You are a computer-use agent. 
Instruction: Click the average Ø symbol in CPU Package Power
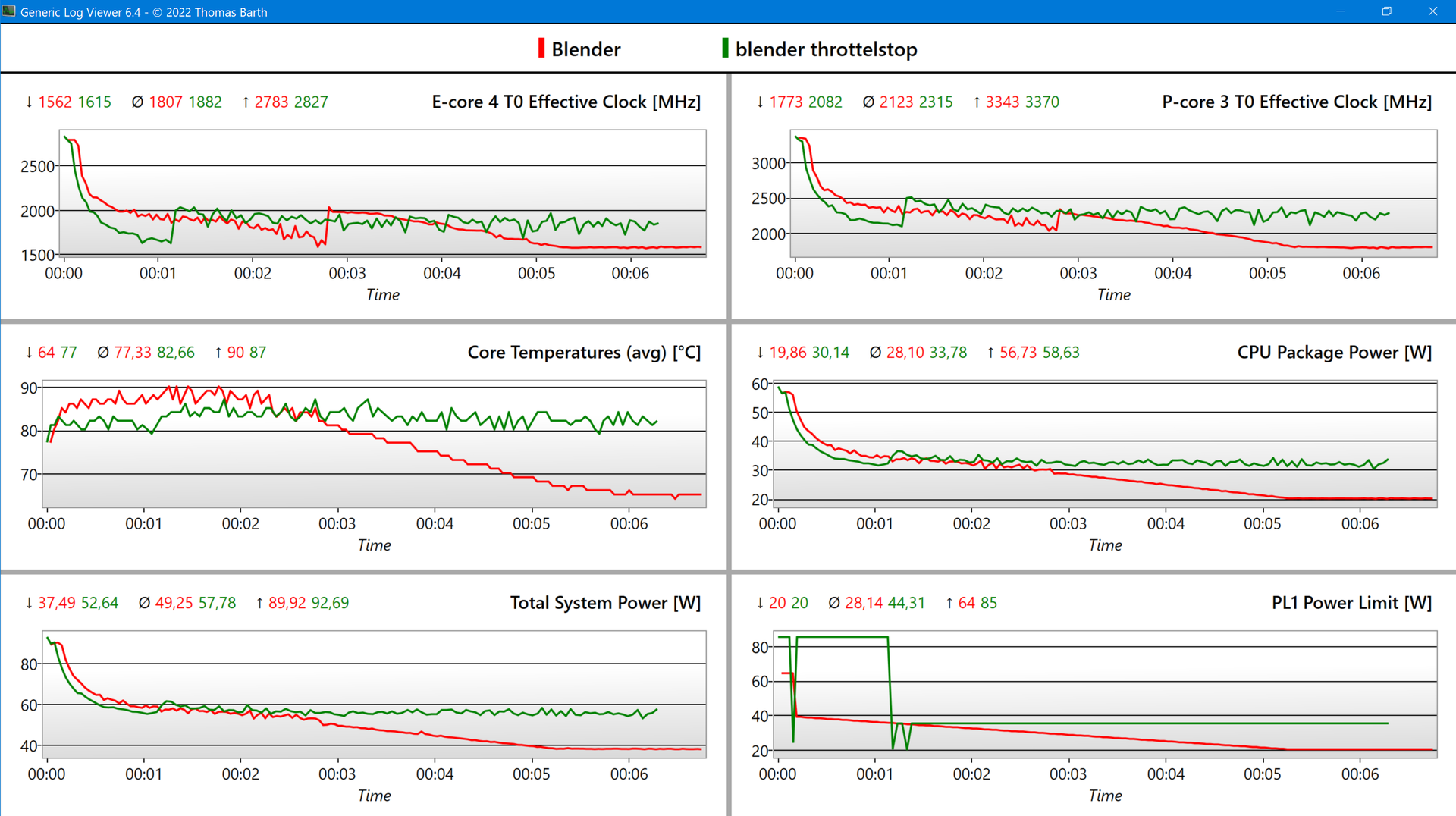point(875,353)
